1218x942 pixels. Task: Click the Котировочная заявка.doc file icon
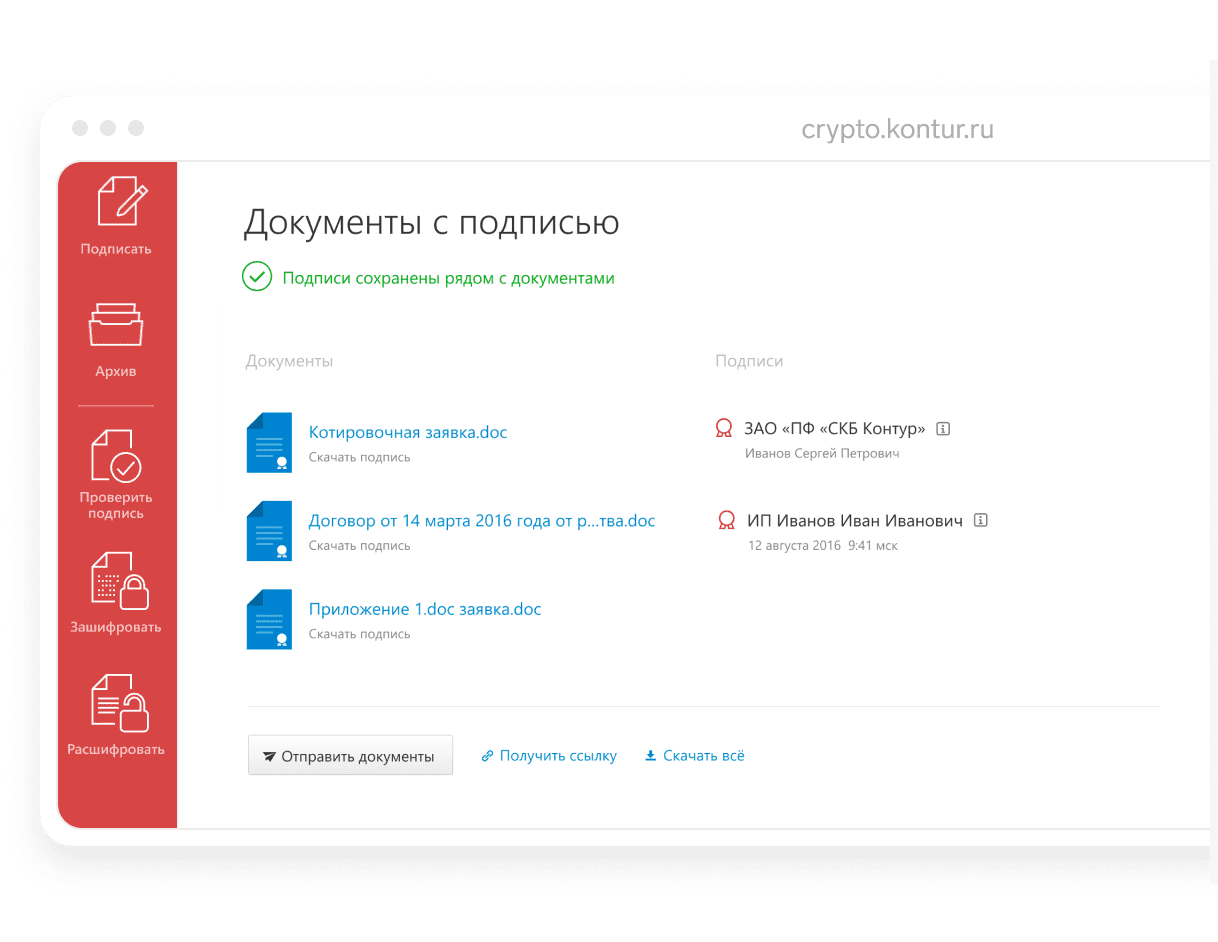tap(269, 442)
